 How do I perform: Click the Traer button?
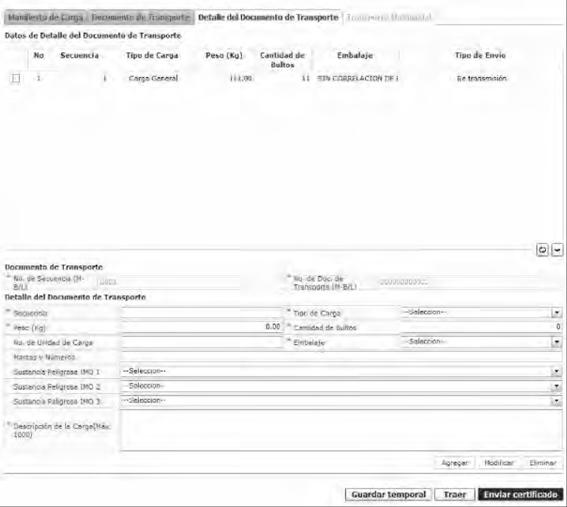click(x=455, y=494)
